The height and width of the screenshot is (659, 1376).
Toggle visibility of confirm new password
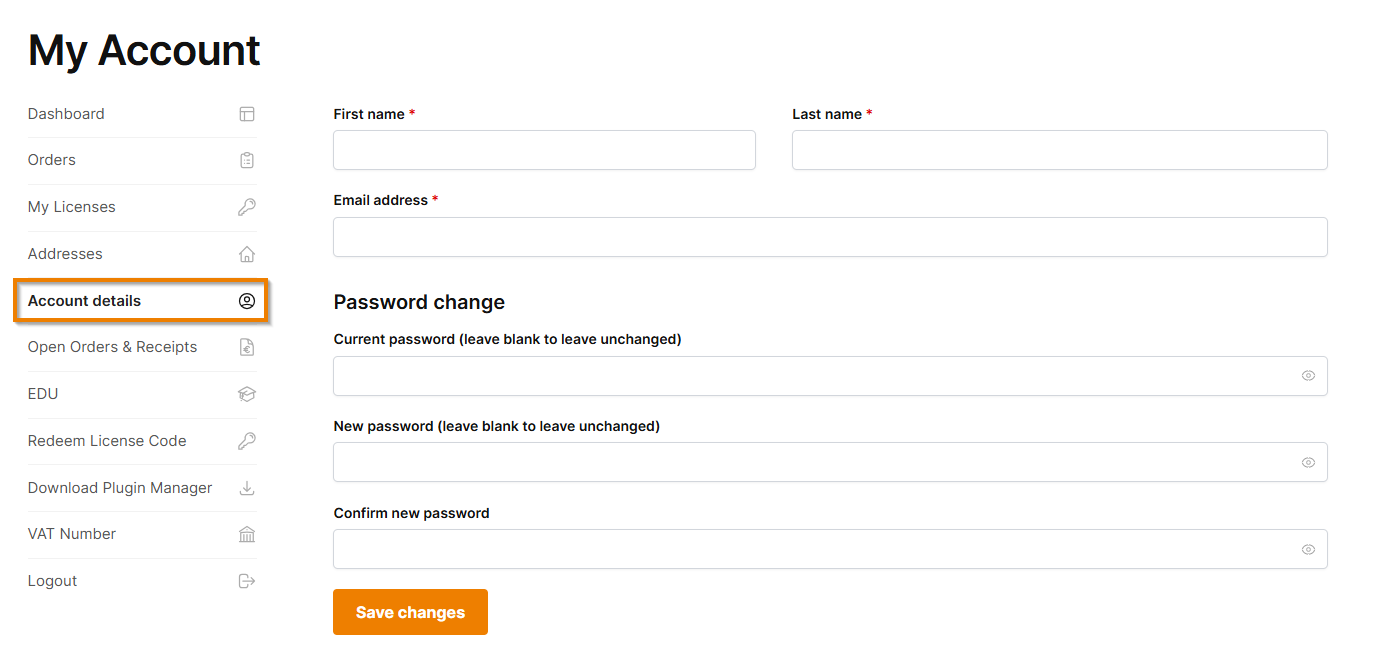tap(1308, 549)
